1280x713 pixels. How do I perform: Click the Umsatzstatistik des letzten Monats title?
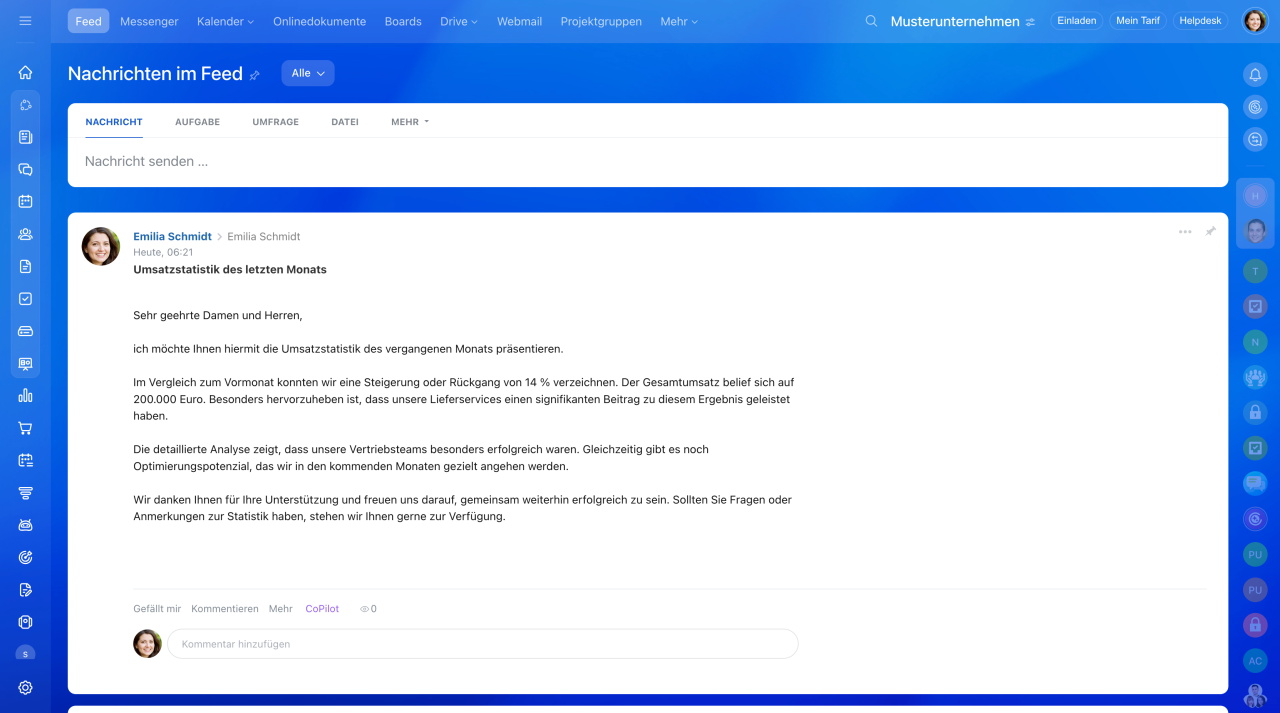(x=230, y=270)
